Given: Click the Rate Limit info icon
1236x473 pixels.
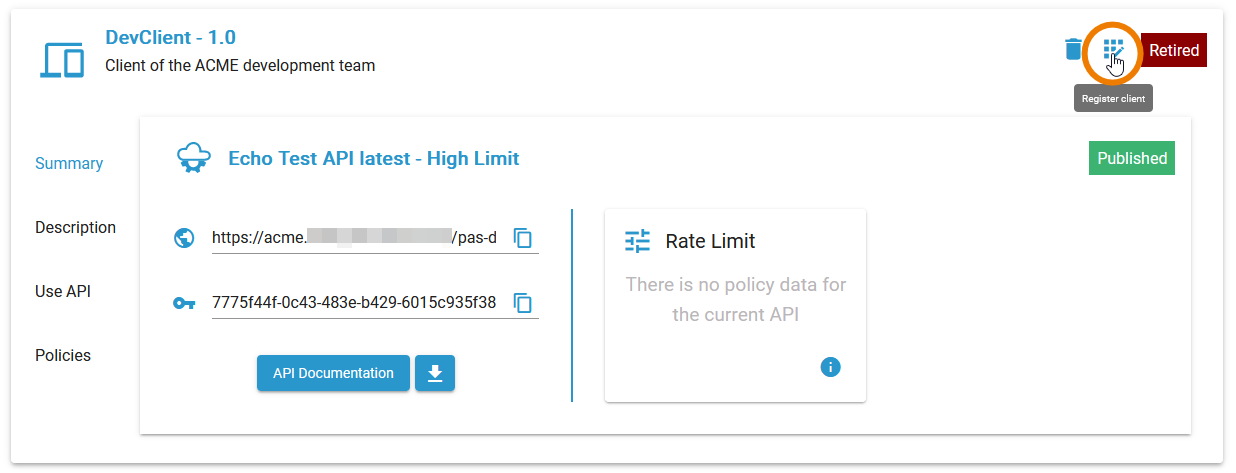Looking at the screenshot, I should tap(830, 367).
